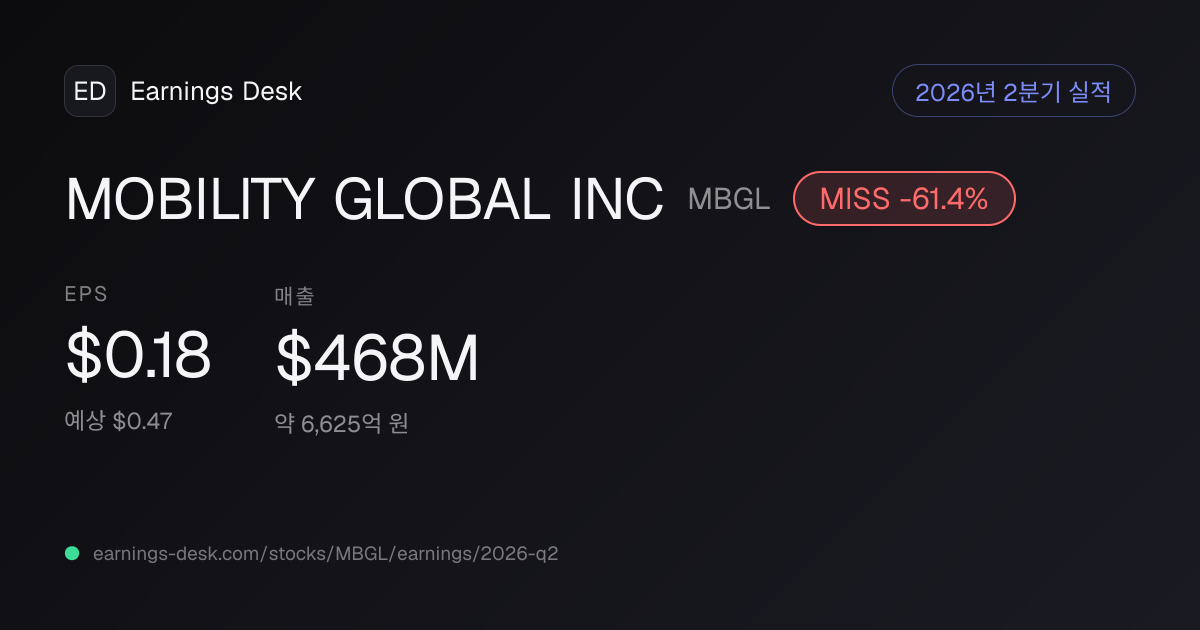Click the MOBILITY GLOBAL INC heading

365,199
